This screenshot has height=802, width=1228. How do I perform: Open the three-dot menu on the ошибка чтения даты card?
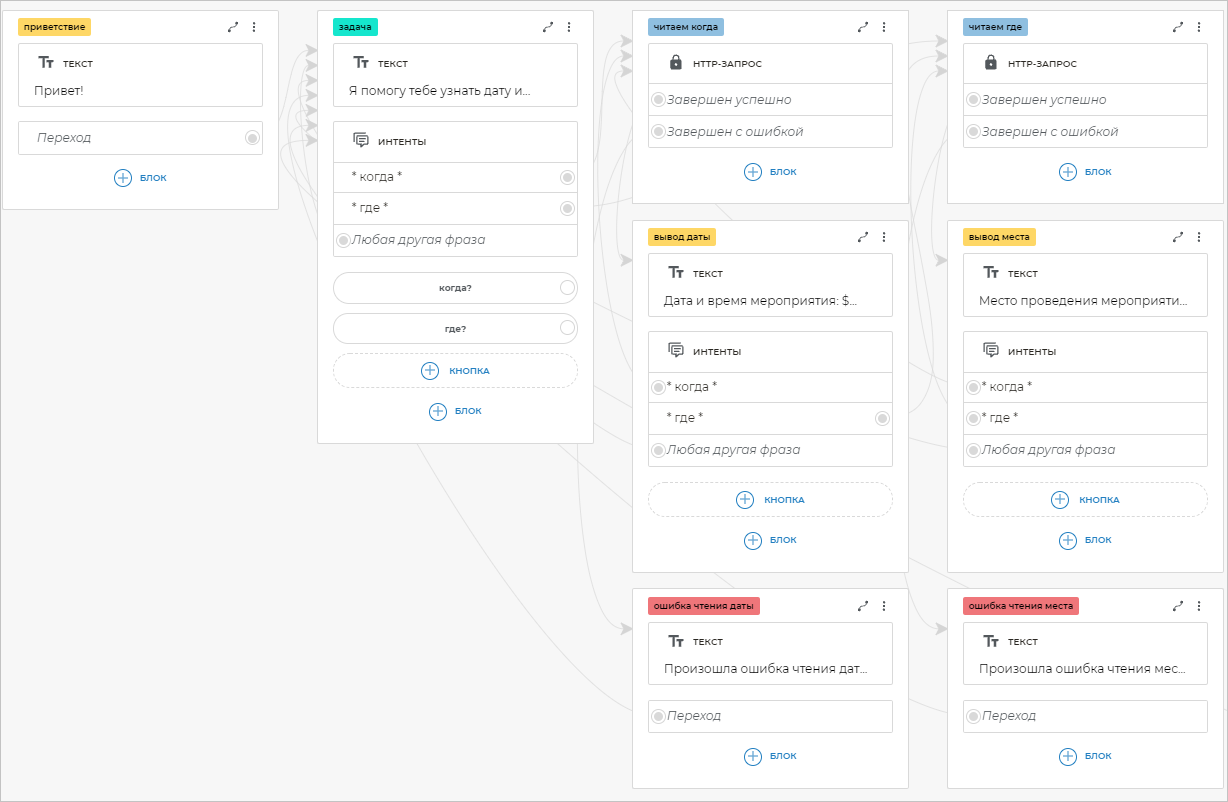(x=884, y=605)
